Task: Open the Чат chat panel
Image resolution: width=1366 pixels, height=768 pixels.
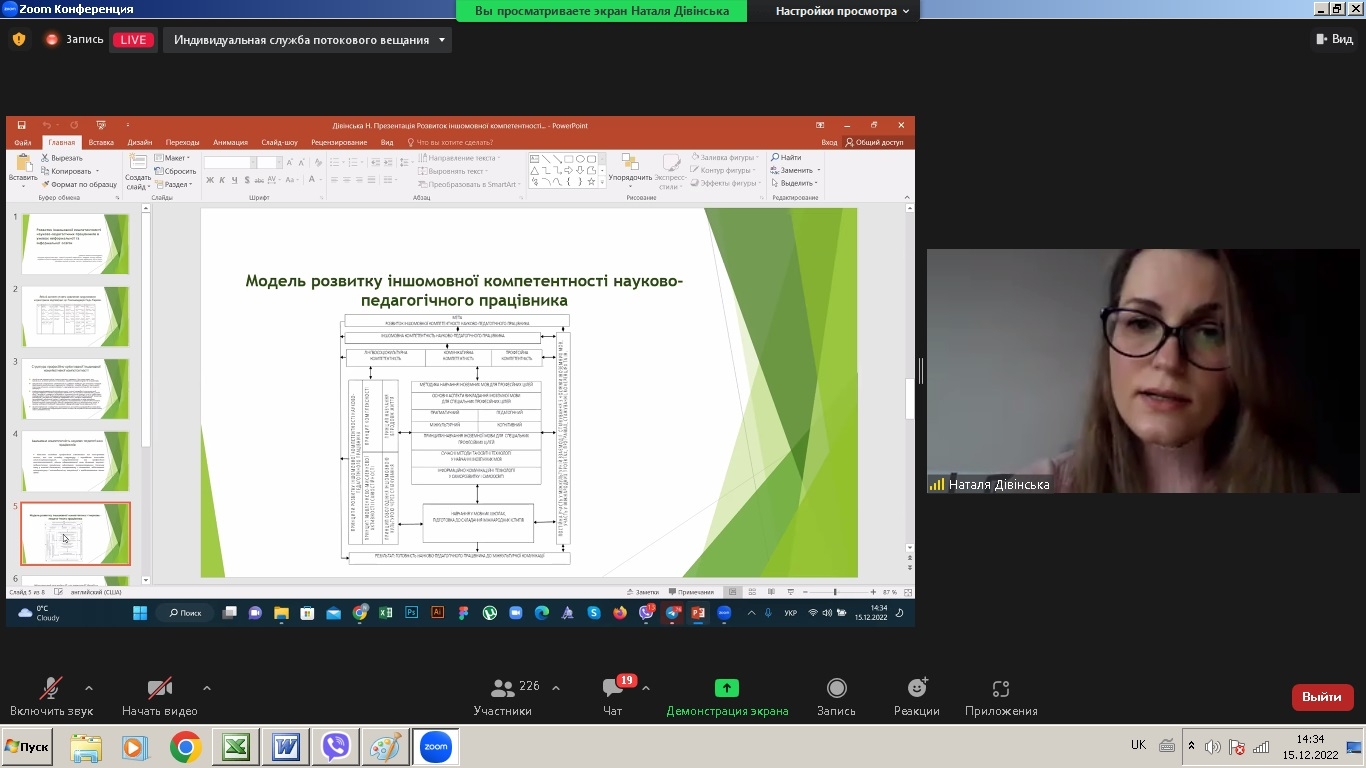Action: pos(613,696)
